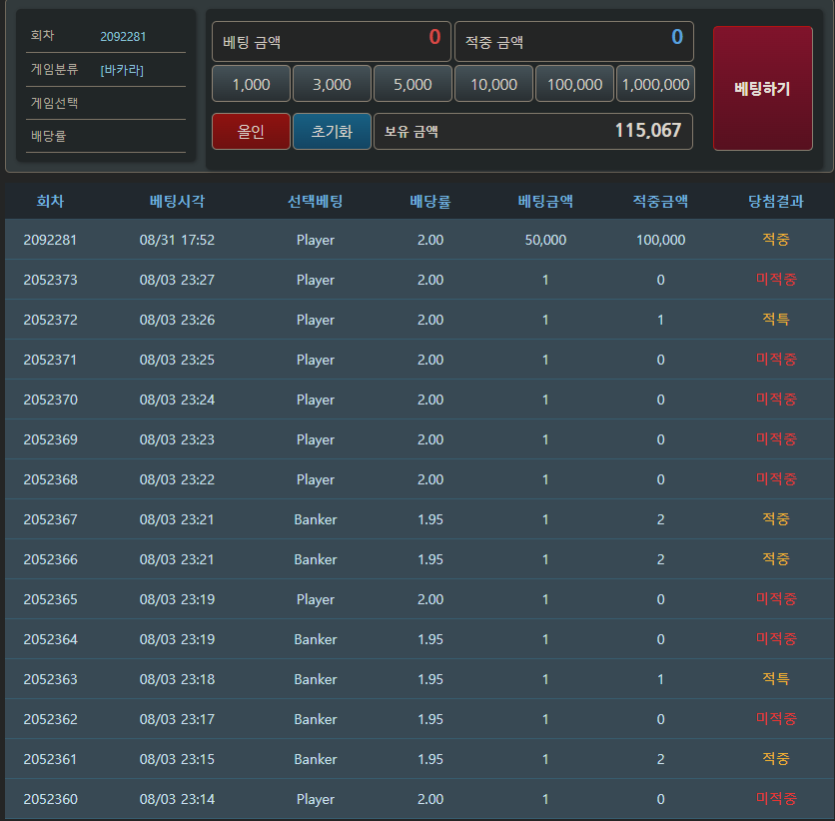835x821 pixels.
Task: Click round number 2052366
Action: 50,560
